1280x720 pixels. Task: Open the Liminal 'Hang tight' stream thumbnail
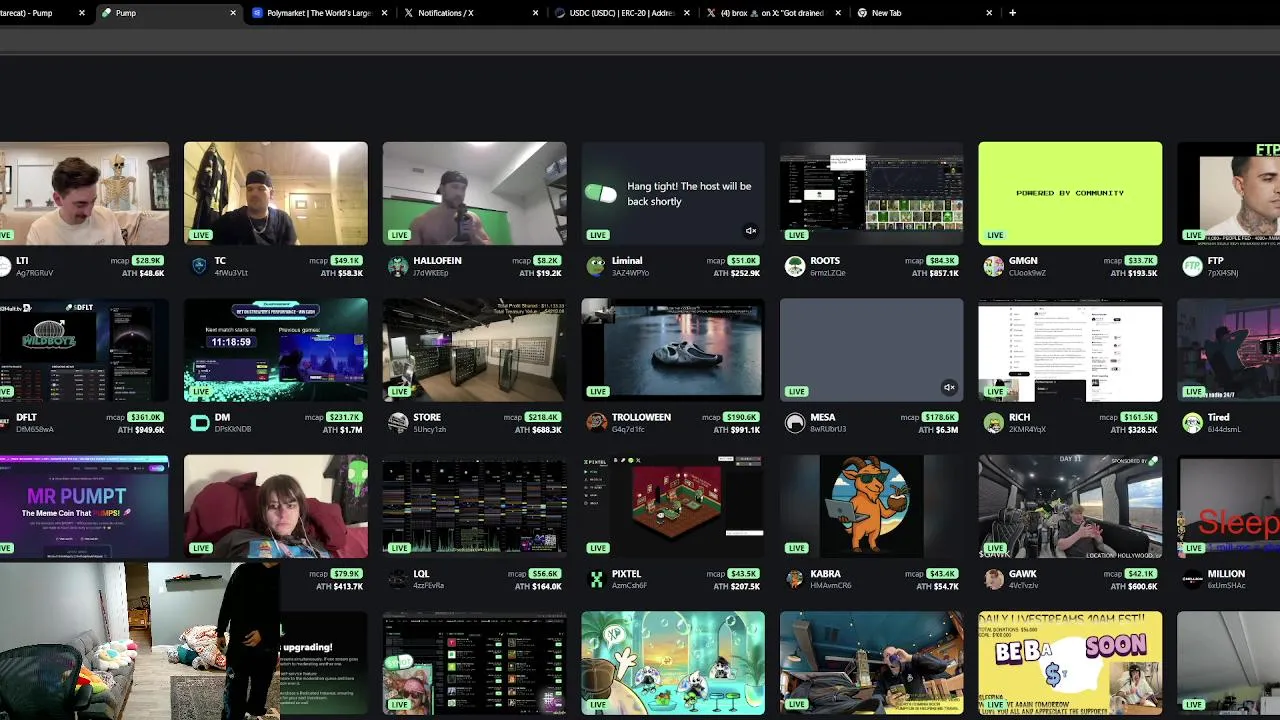coord(673,193)
